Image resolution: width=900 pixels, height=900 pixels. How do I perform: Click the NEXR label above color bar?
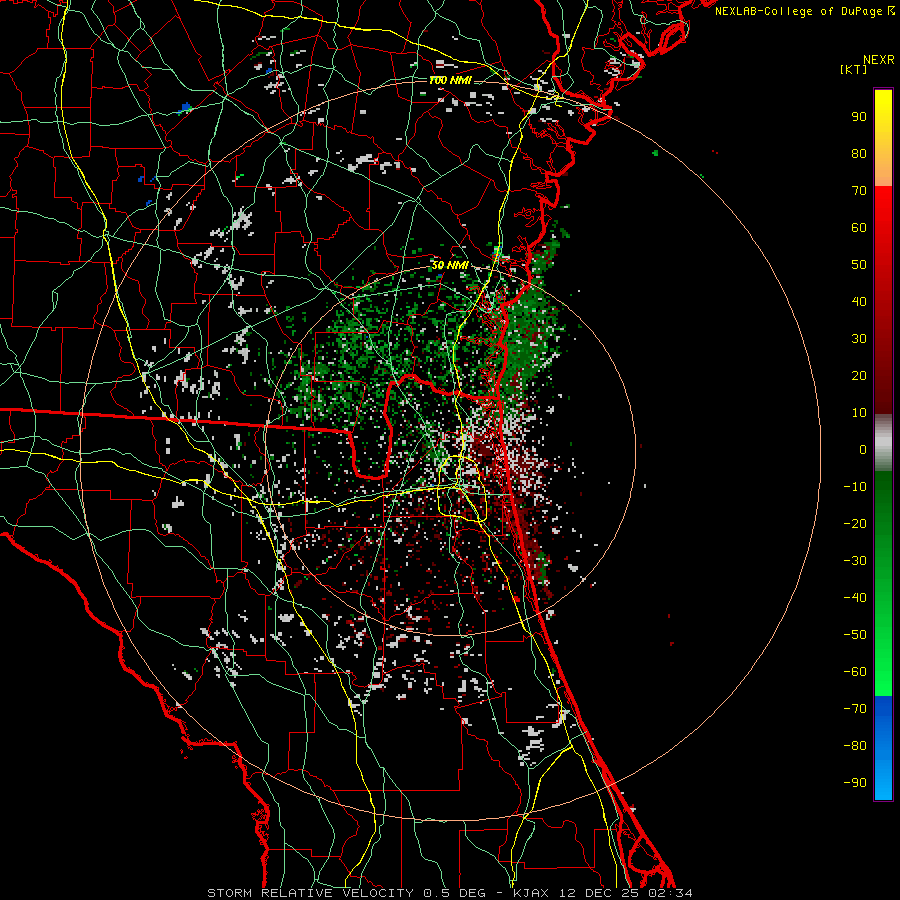[879, 60]
